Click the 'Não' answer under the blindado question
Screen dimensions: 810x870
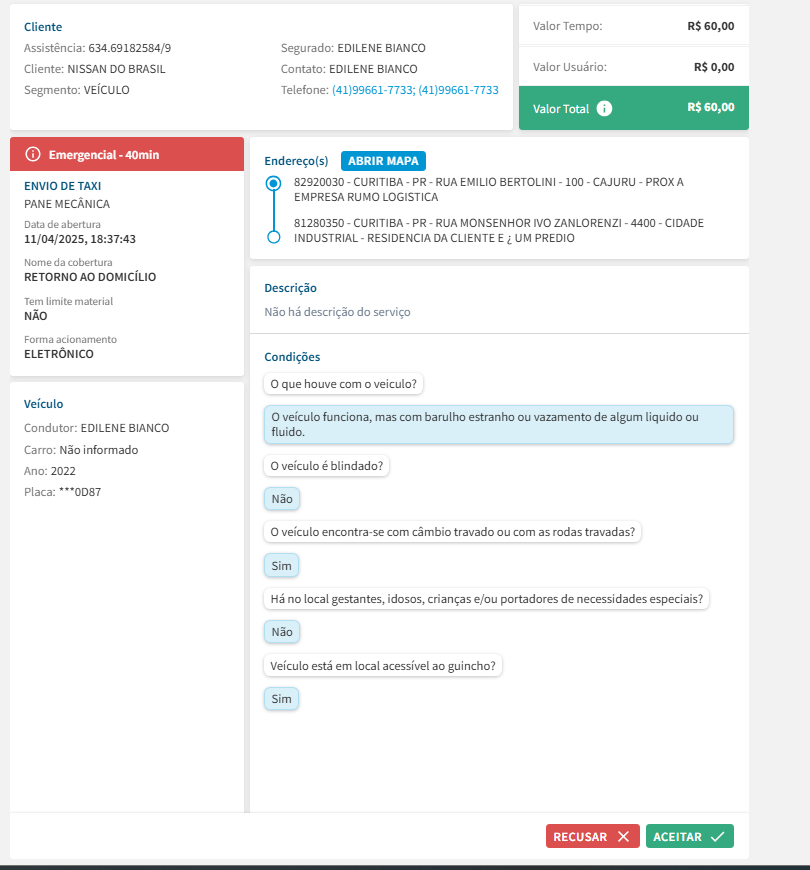click(282, 498)
